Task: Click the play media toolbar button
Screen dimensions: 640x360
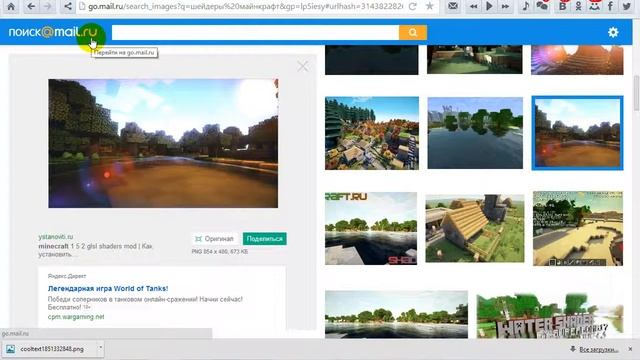Action: (489, 7)
